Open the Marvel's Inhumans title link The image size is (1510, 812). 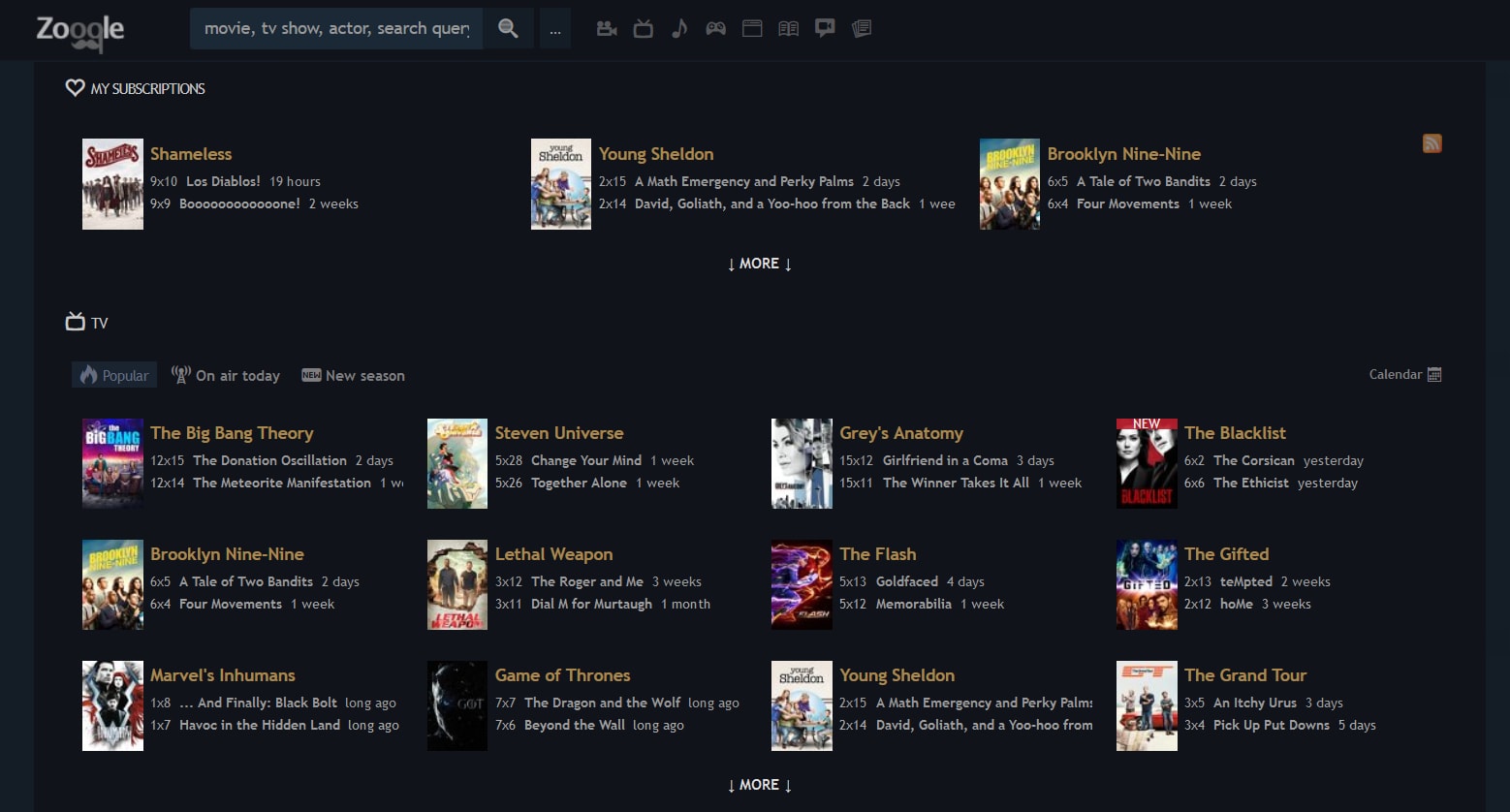point(223,675)
